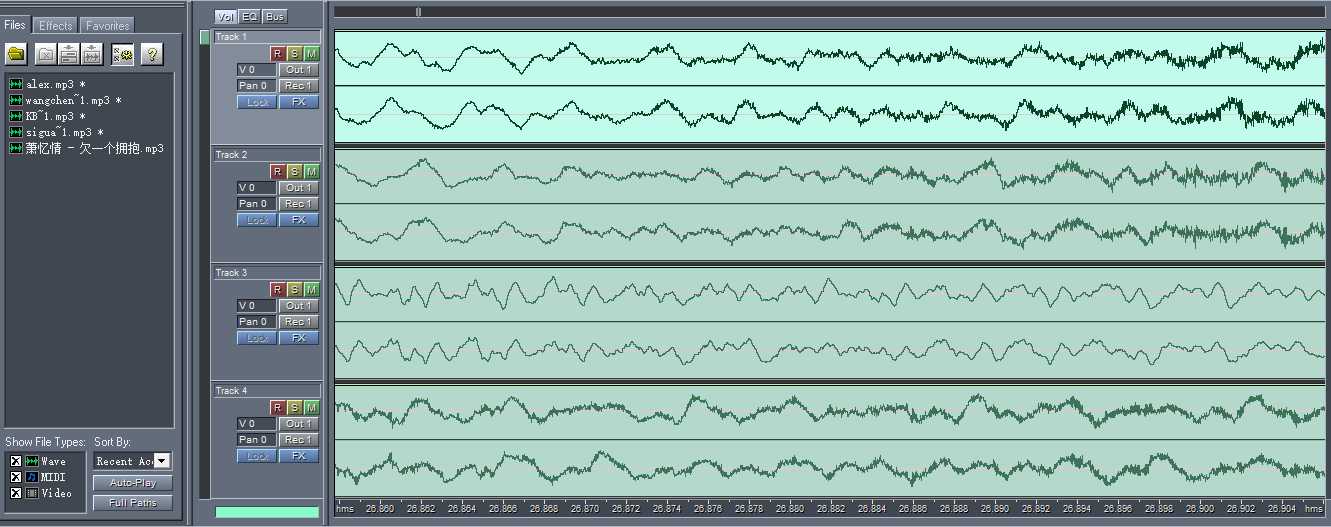The width and height of the screenshot is (1331, 527).
Task: Open the FX settings for Track 3
Action: pos(299,338)
